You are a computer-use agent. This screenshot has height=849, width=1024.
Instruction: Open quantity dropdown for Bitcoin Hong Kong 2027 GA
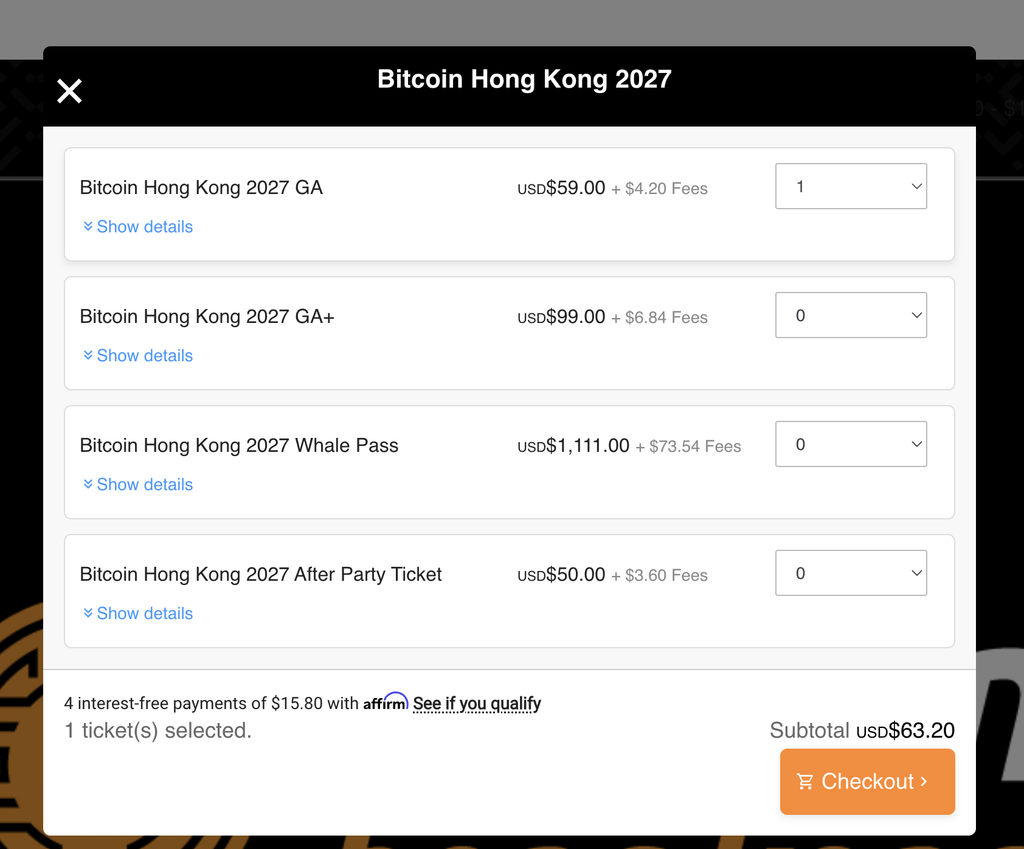(851, 186)
